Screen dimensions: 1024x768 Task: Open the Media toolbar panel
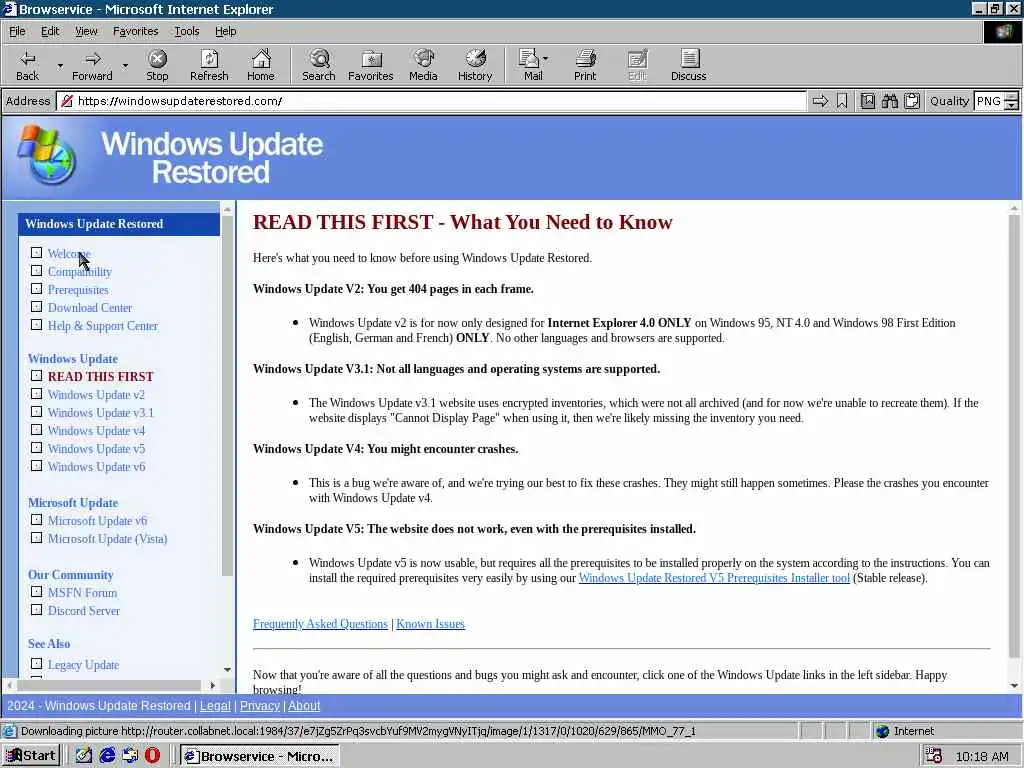pyautogui.click(x=423, y=65)
